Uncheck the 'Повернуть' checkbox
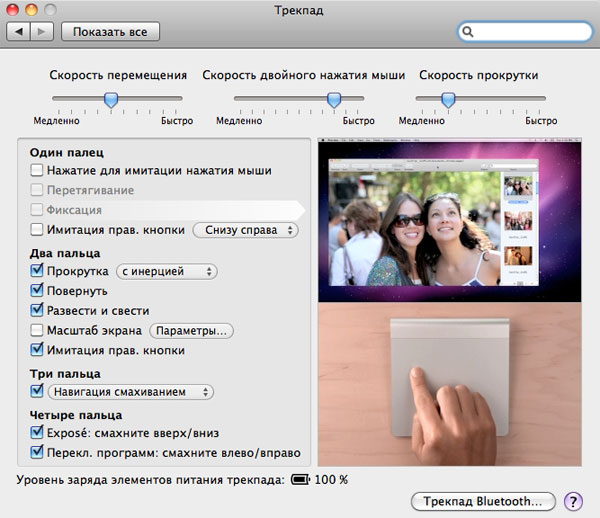This screenshot has width=600, height=518. point(37,290)
